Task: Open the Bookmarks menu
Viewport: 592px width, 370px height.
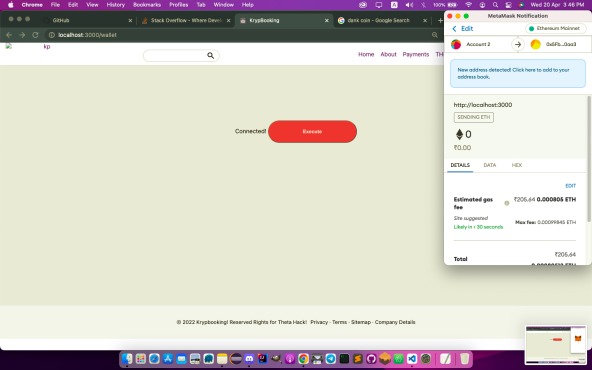Action: [x=147, y=5]
